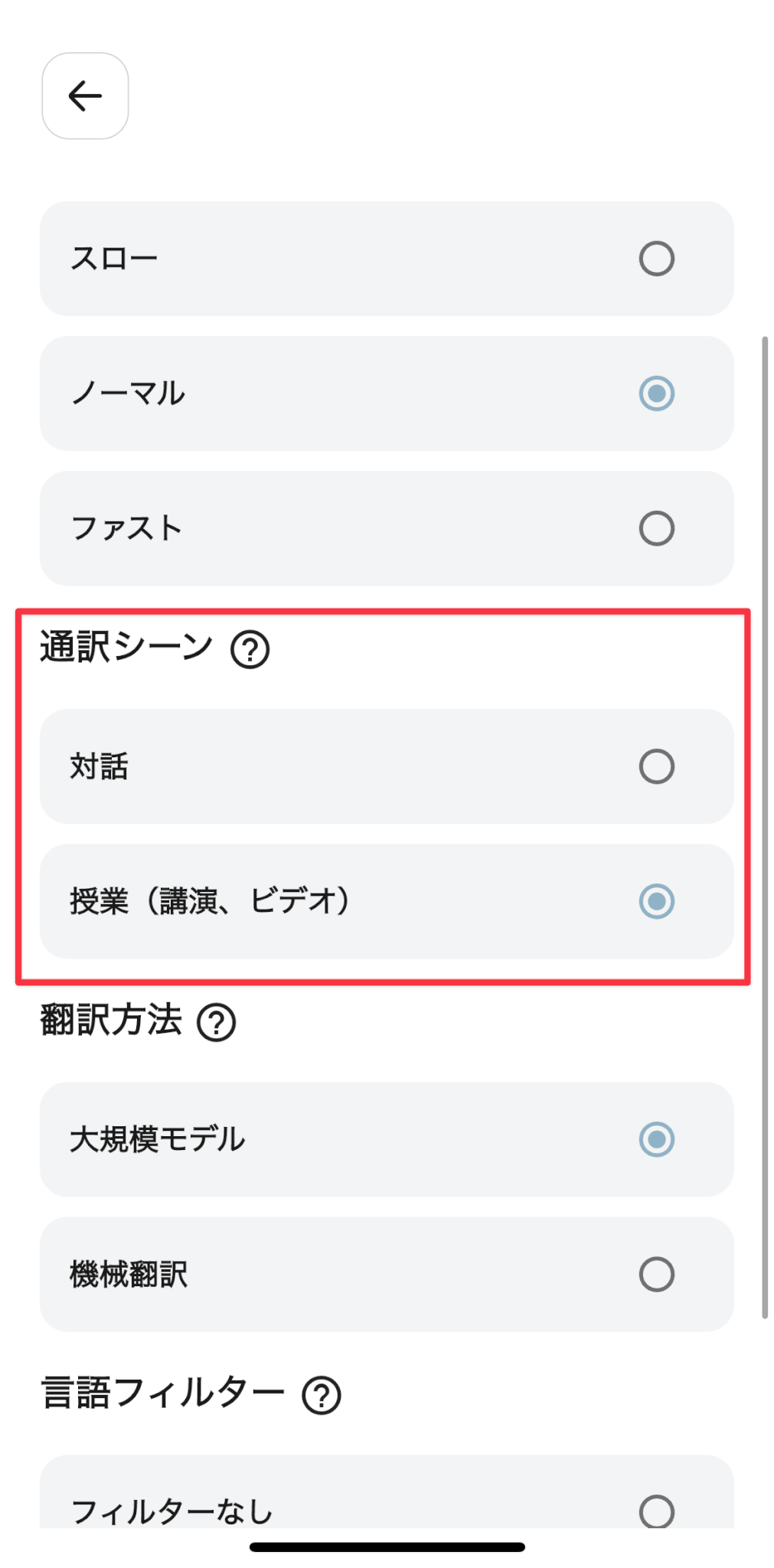Tap the ノーマル option label
774x1568 pixels.
(128, 394)
